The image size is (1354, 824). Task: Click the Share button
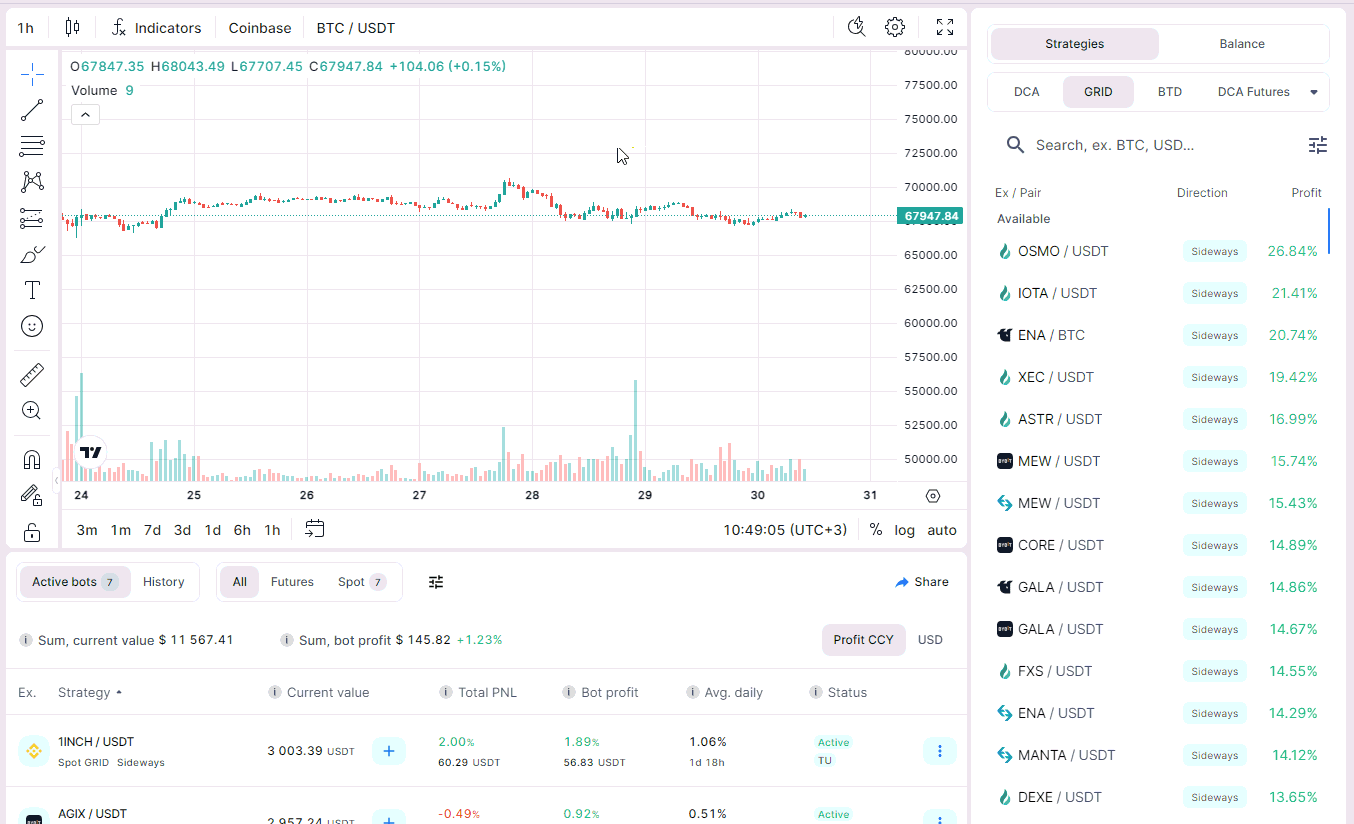pyautogui.click(x=922, y=582)
